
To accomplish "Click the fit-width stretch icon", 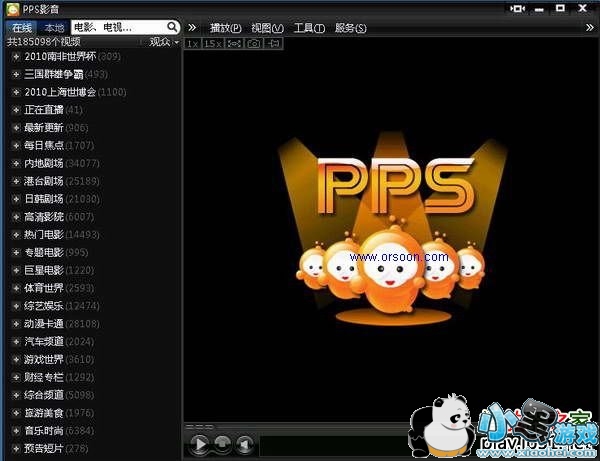I will [x=234, y=44].
